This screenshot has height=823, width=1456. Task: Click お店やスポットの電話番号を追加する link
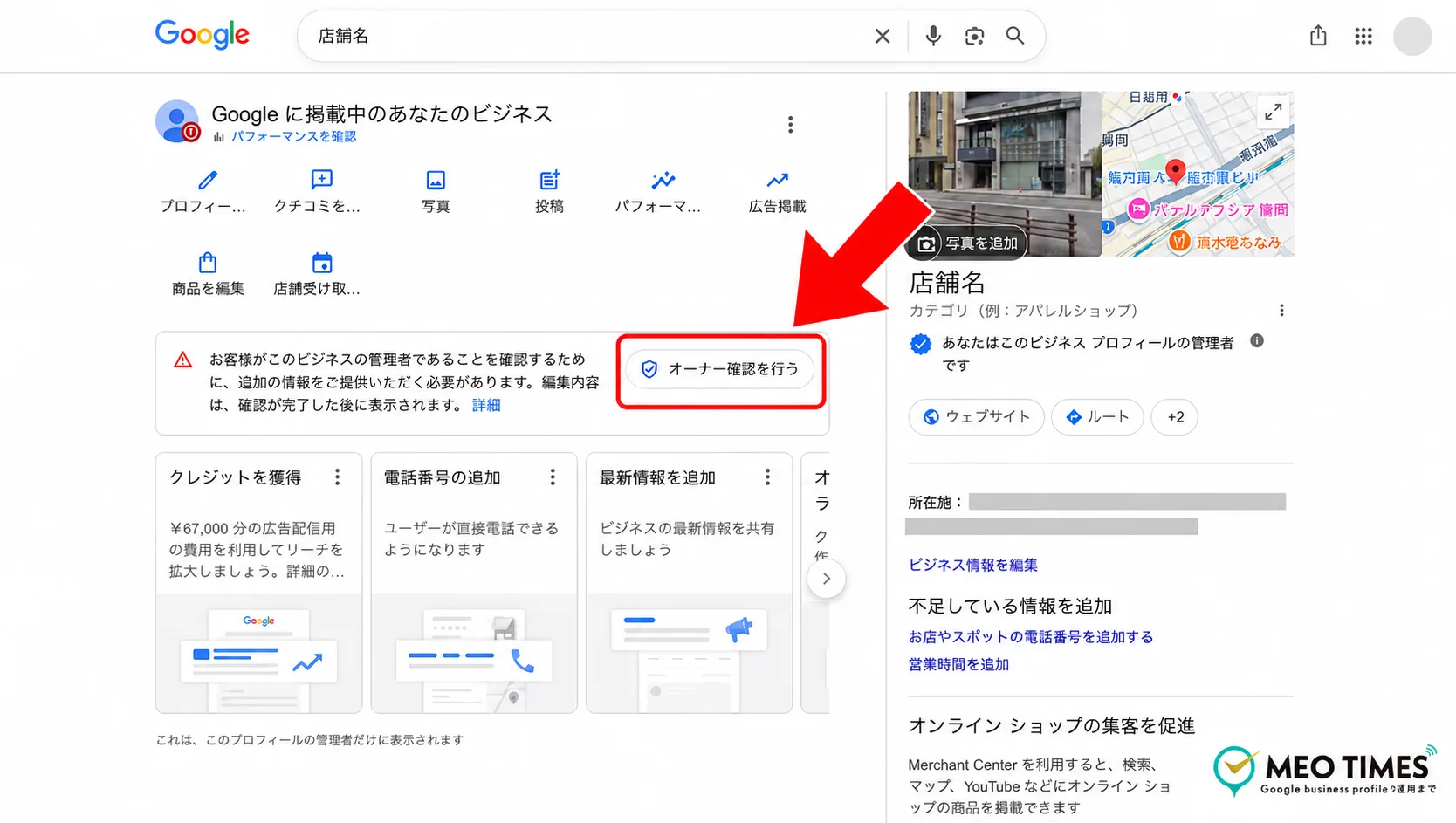point(1031,637)
